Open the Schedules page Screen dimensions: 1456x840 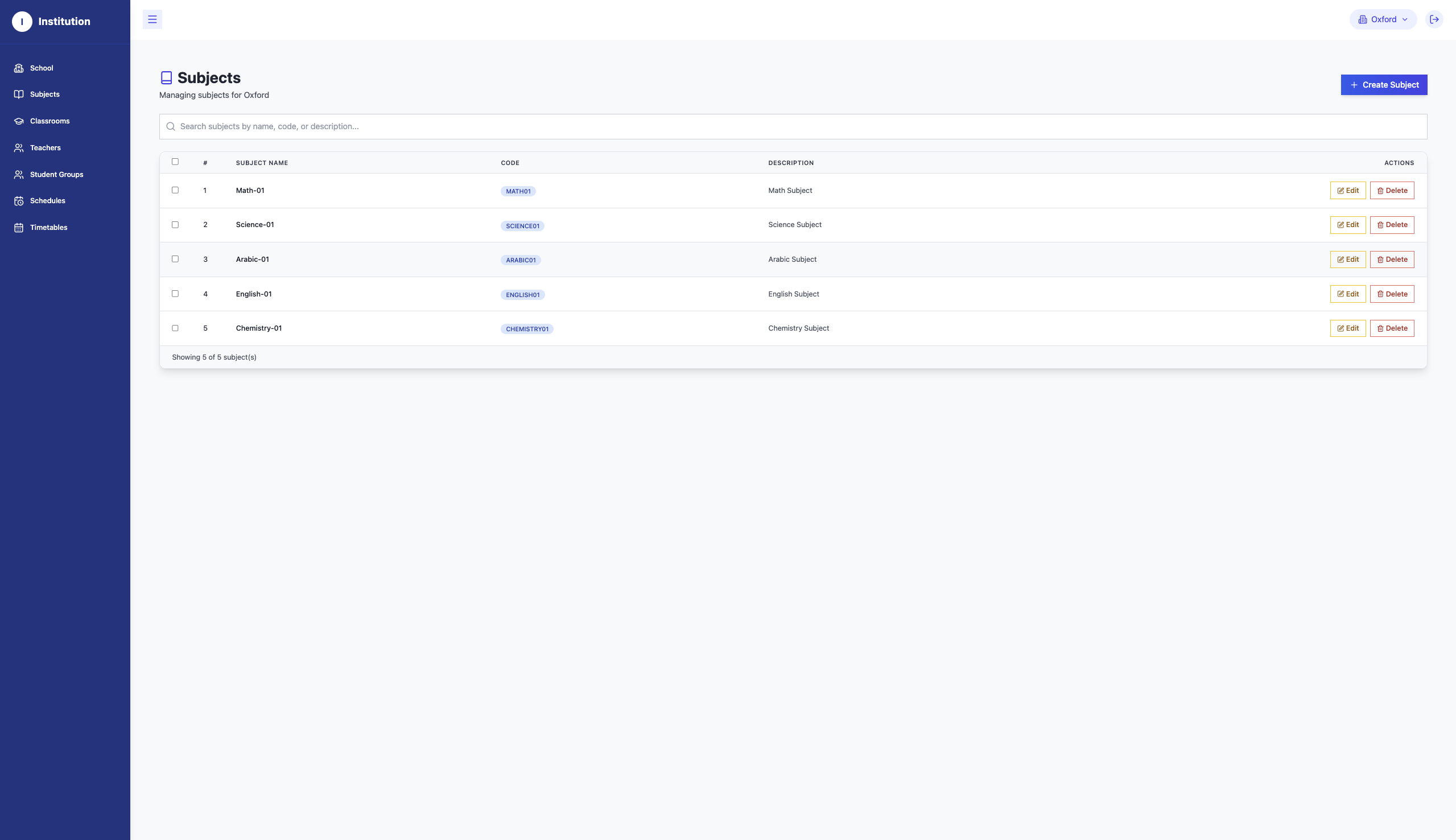point(47,200)
